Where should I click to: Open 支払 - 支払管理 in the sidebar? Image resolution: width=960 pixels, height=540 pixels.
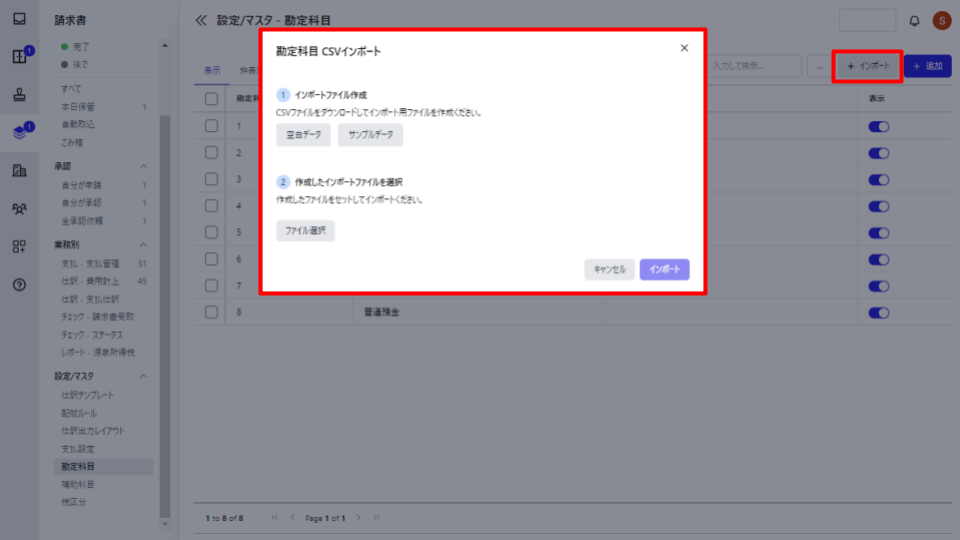90,264
